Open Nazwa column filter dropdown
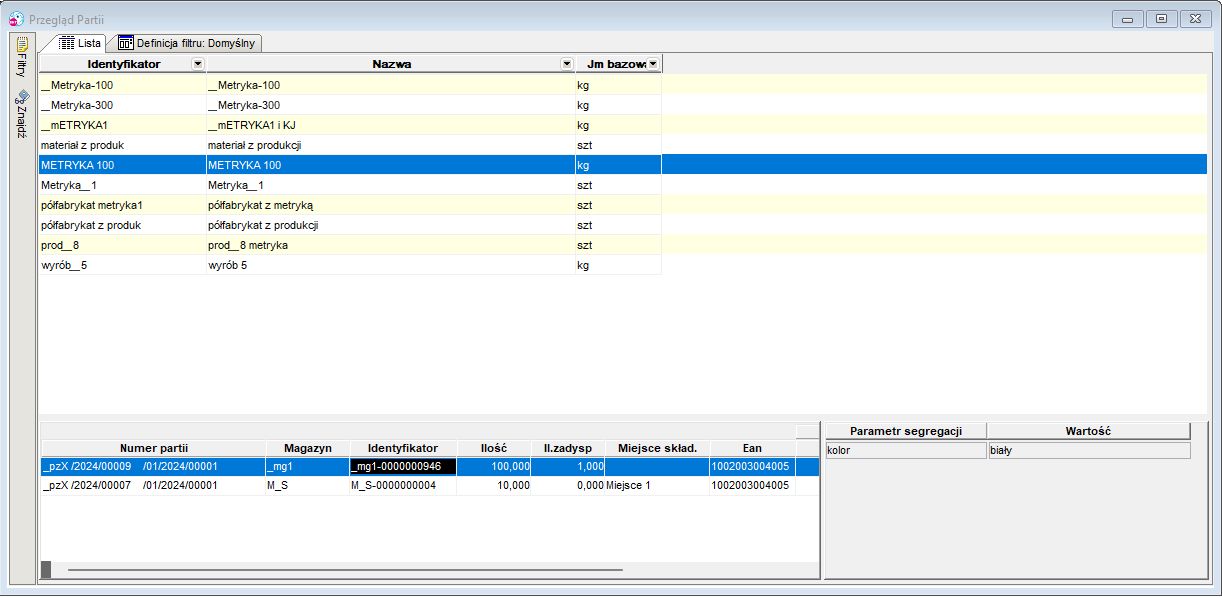 (567, 64)
